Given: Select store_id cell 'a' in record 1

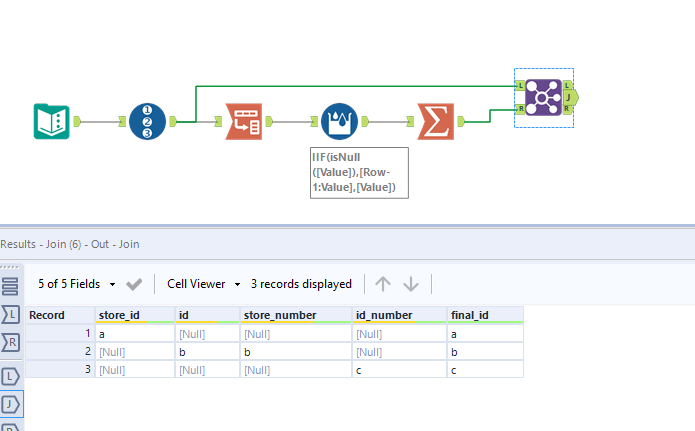Looking at the screenshot, I should click(x=135, y=334).
